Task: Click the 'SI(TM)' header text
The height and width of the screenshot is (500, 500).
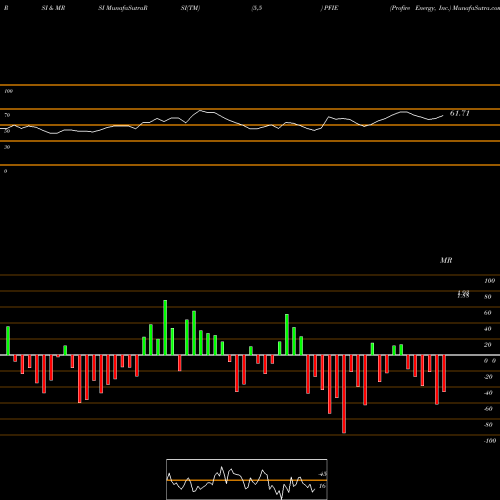Action: [x=190, y=8]
